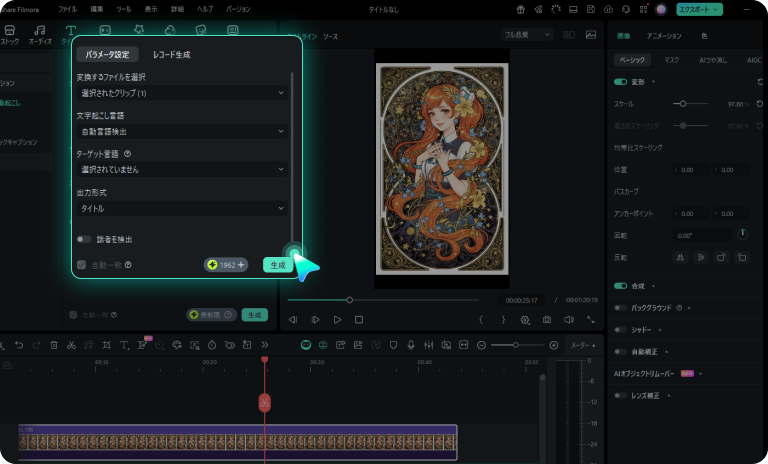The image size is (768, 464).
Task: Click the stop button in preview
Action: coord(359,320)
